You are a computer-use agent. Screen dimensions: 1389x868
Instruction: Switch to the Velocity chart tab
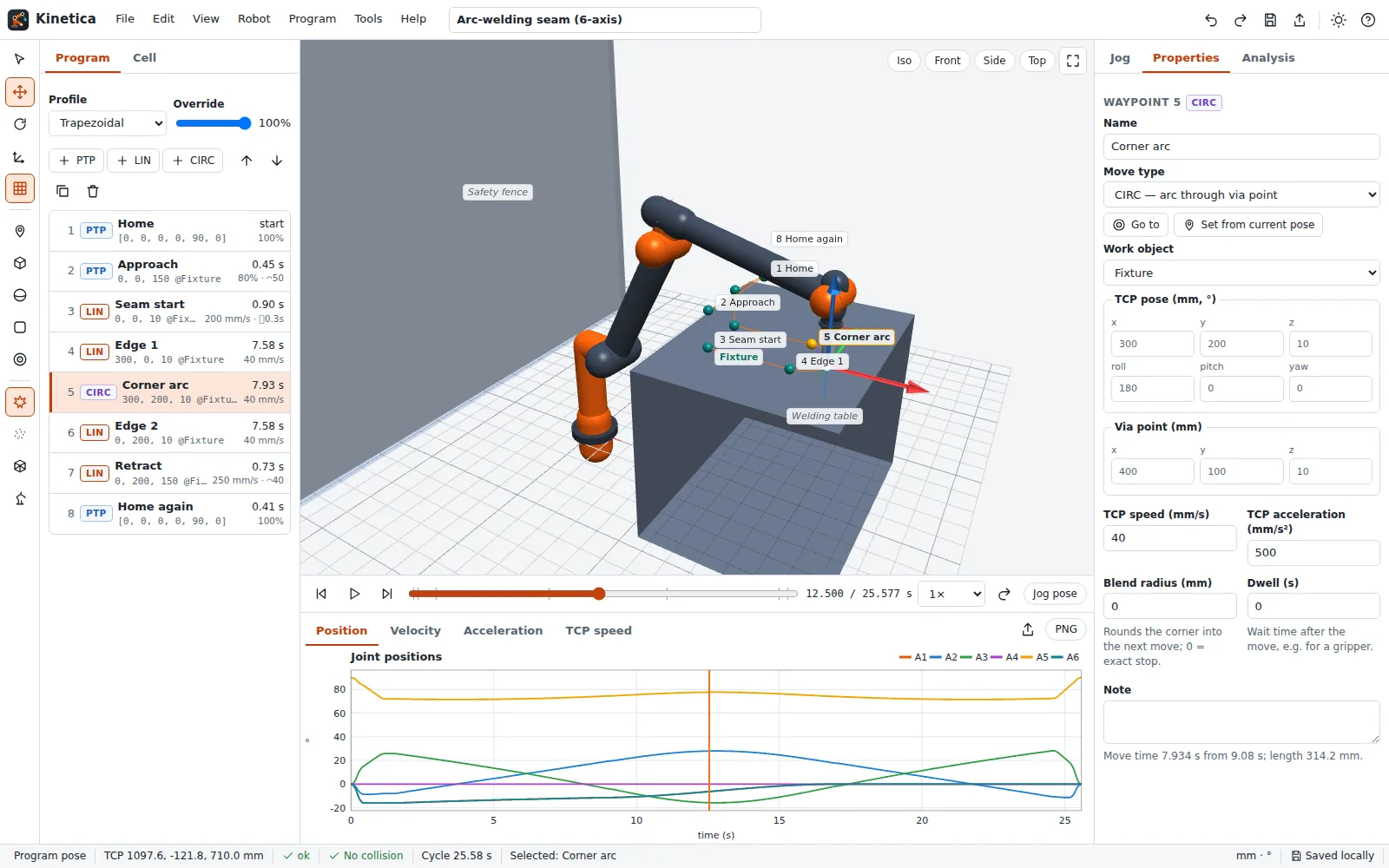coord(415,631)
